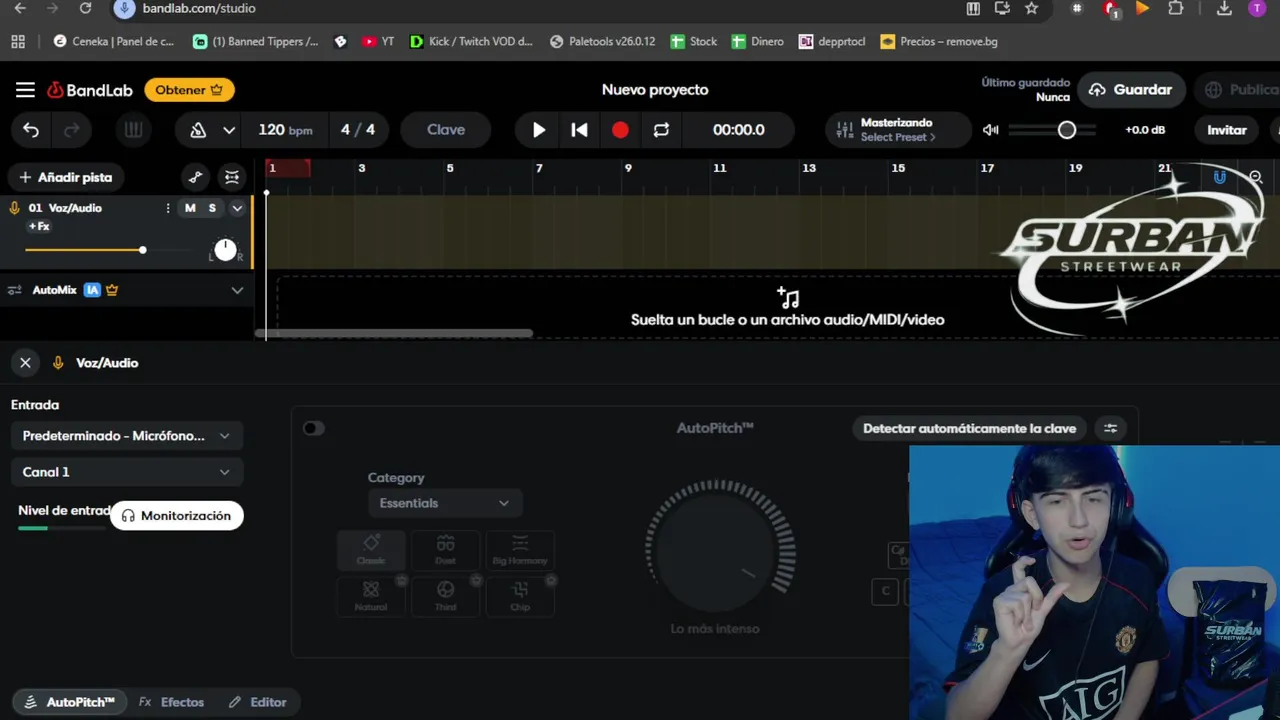1280x720 pixels.
Task: Expand the Voz/Audio track chevron
Action: pyautogui.click(x=237, y=208)
